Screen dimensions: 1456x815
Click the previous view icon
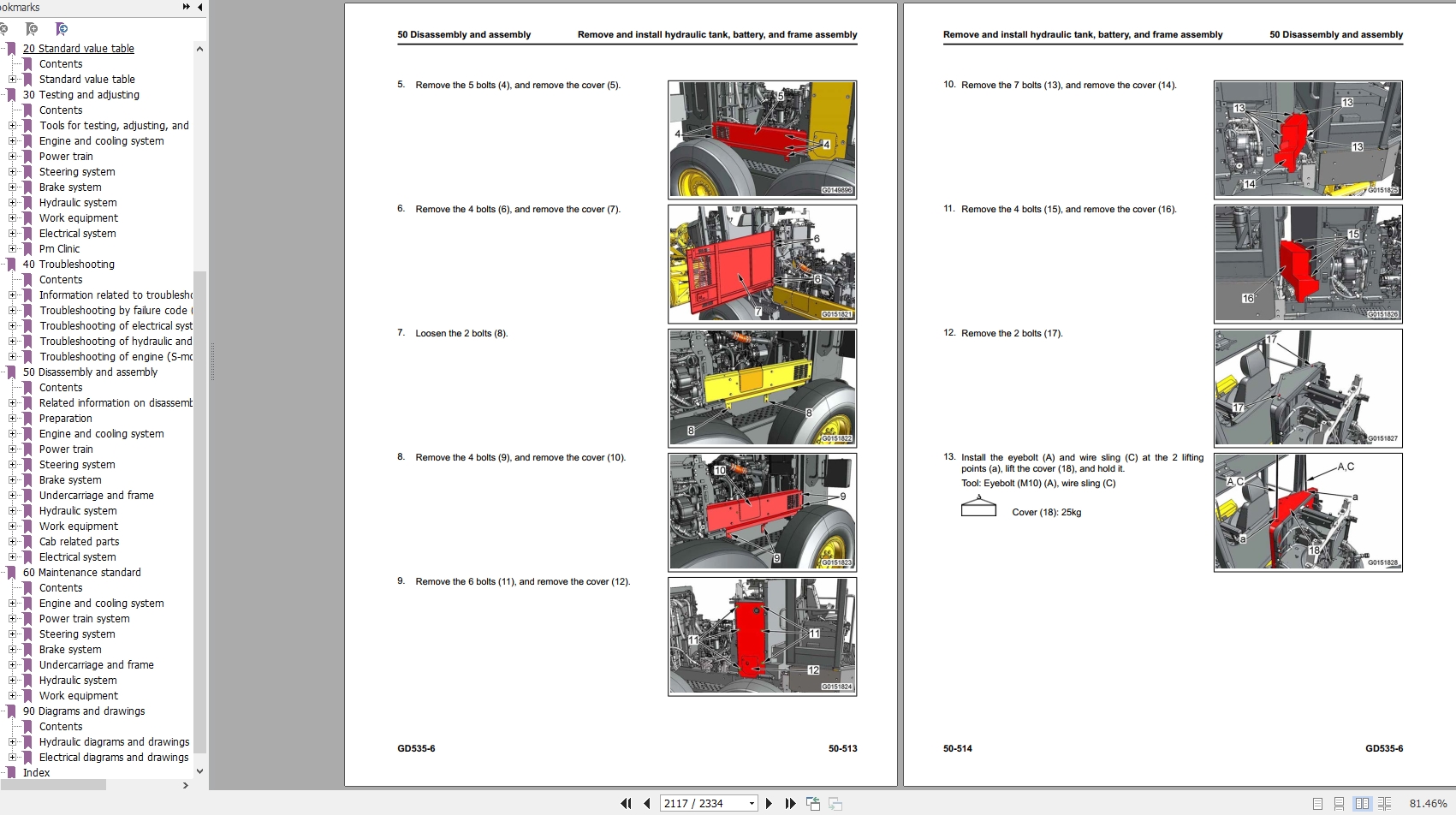pyautogui.click(x=813, y=803)
